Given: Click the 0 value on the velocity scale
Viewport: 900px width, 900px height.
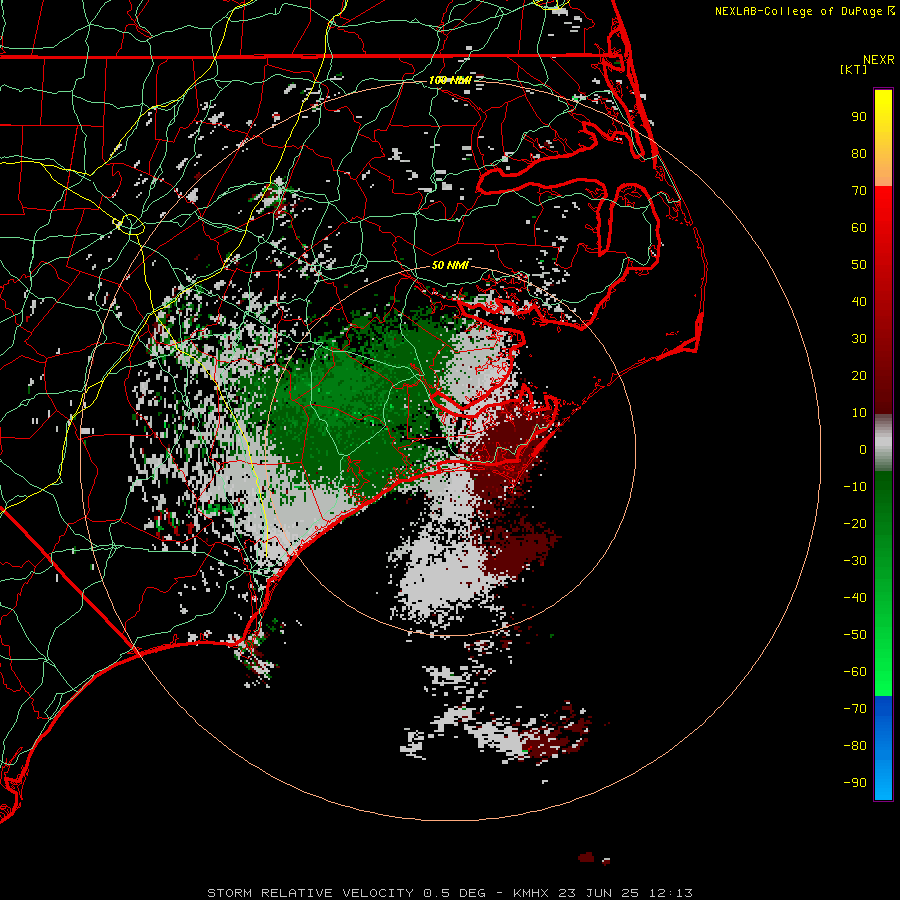Looking at the screenshot, I should click(x=863, y=449).
